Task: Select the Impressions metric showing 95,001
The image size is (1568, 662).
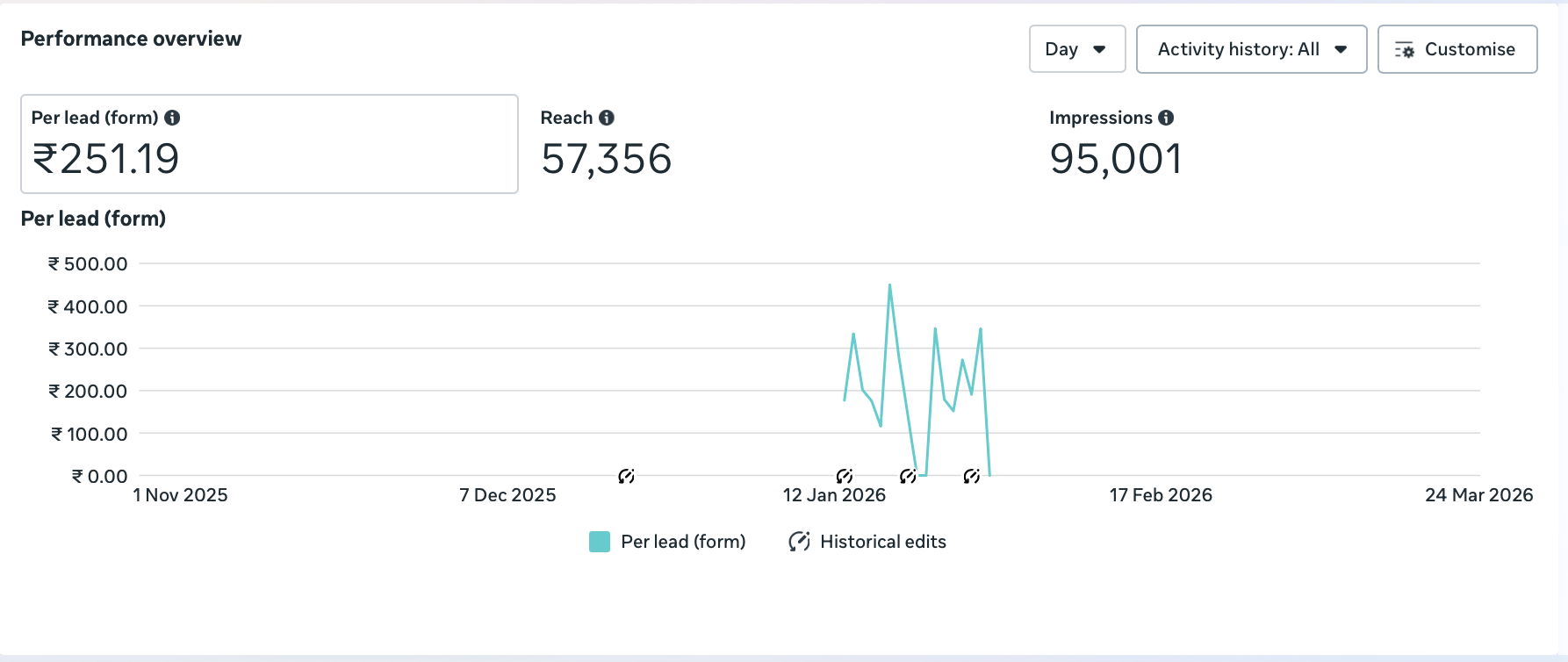Action: tap(1115, 159)
